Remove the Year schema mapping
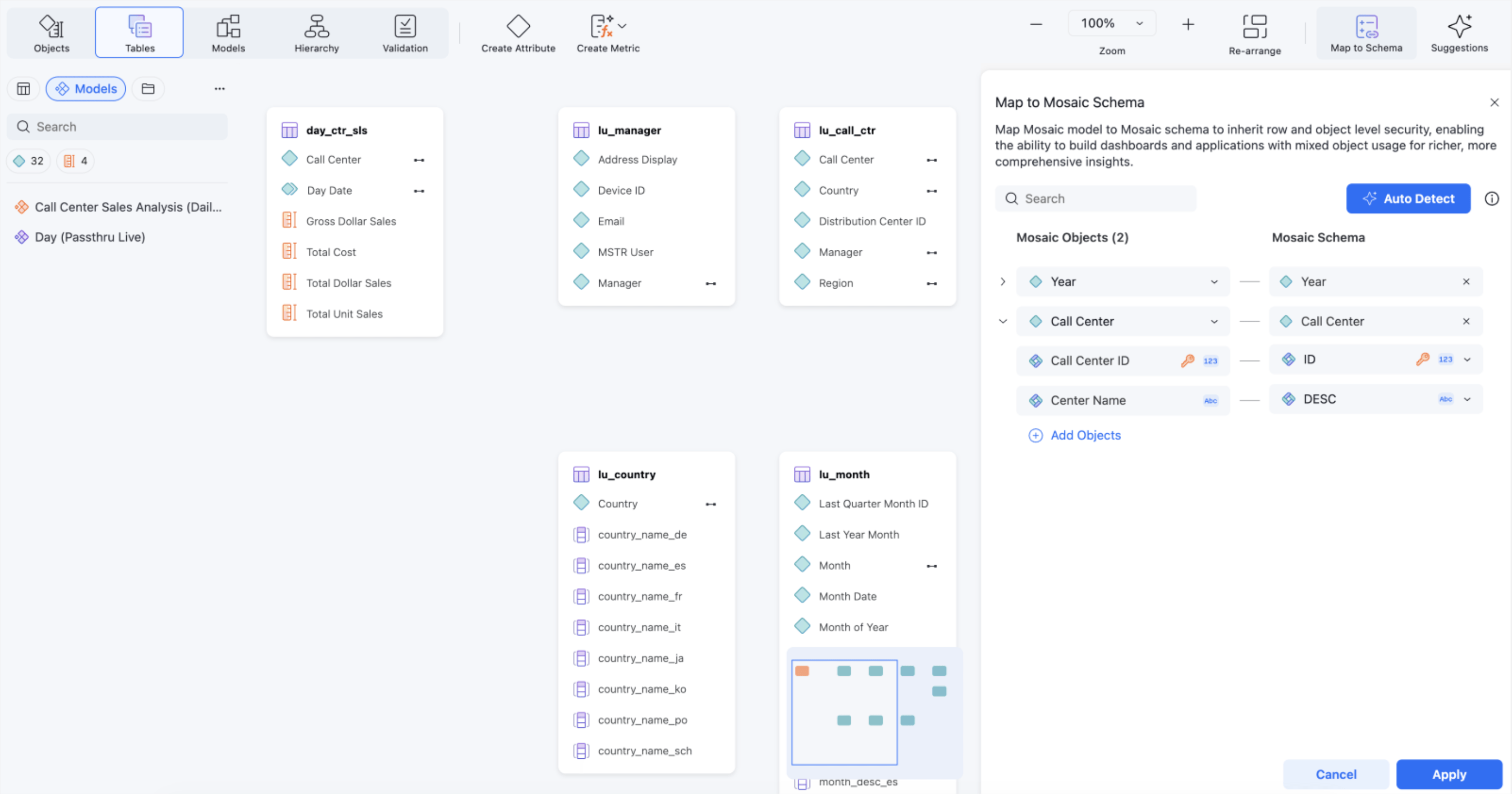This screenshot has height=794, width=1512. [x=1466, y=282]
